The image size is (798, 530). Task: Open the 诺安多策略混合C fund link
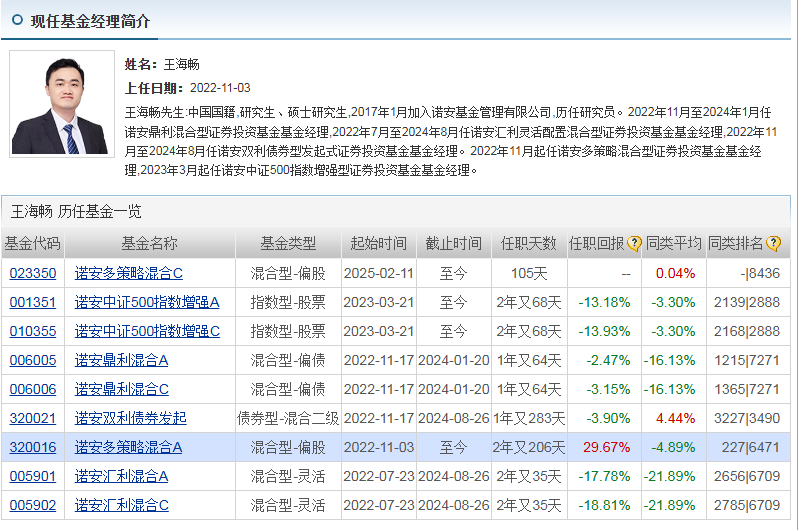point(129,273)
